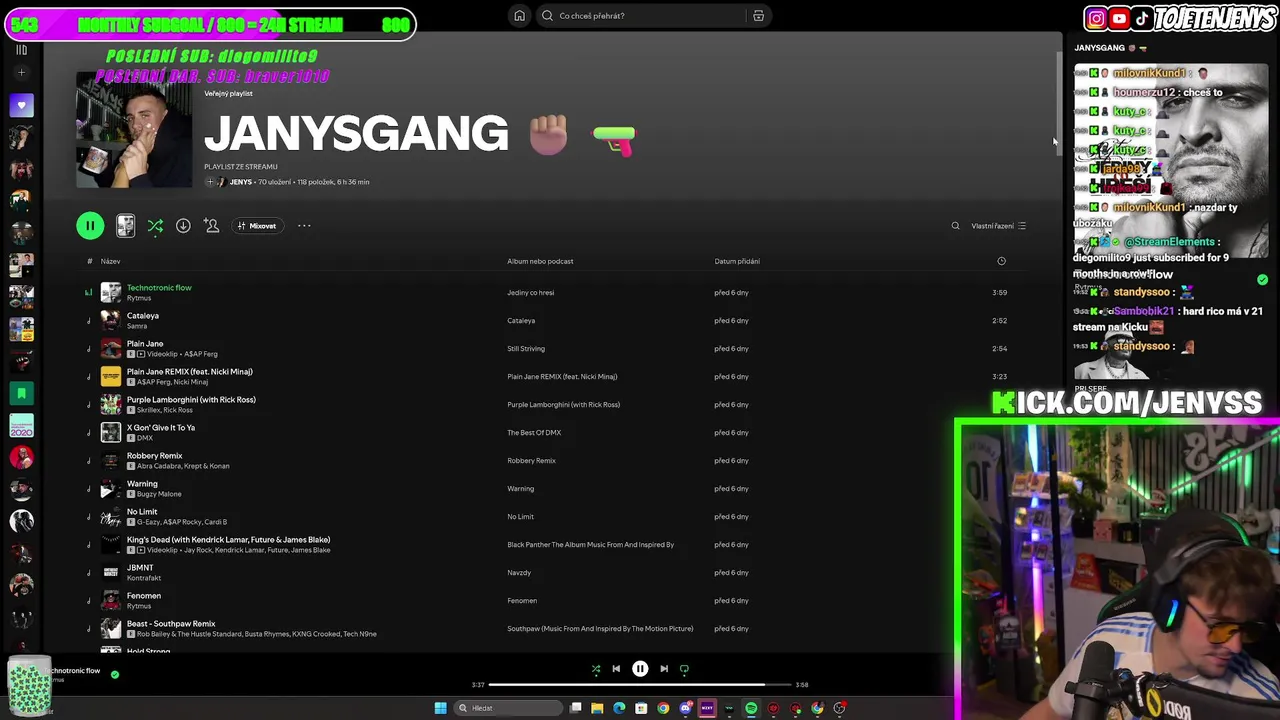This screenshot has height=720, width=1280.
Task: Open Southpaw motion picture album link
Action: tap(600, 629)
